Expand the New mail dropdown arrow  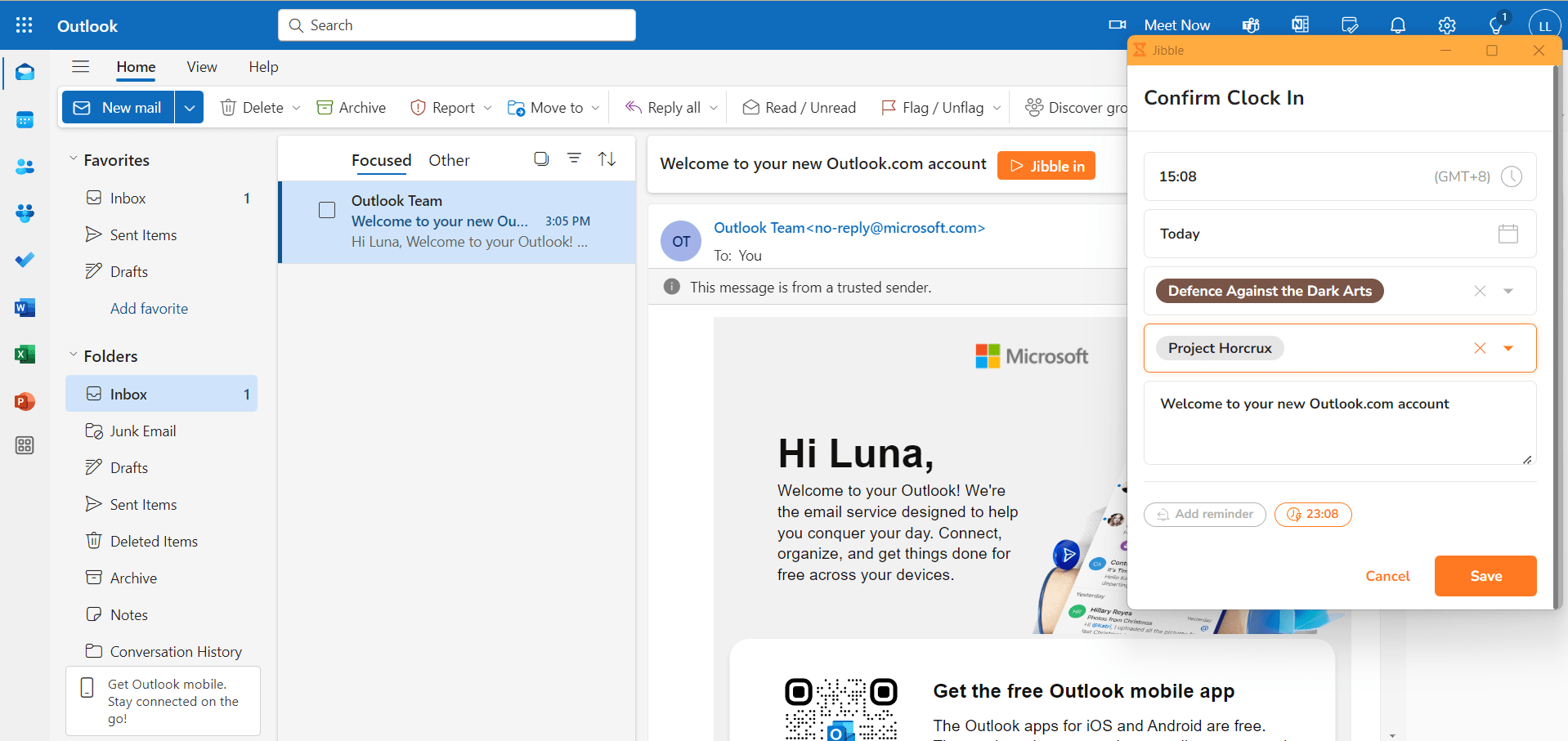click(189, 108)
